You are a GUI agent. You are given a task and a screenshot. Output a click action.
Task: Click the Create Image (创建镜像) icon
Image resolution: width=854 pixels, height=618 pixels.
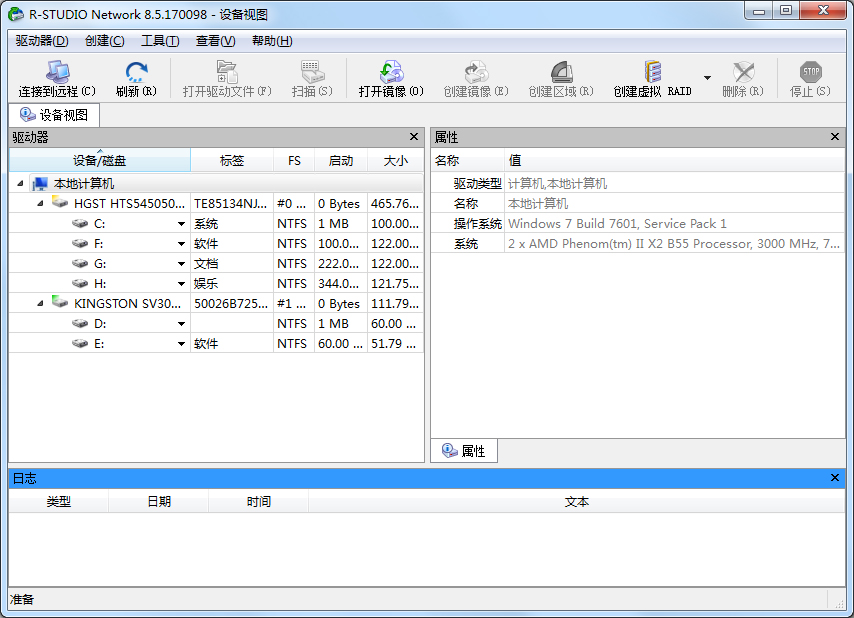[x=476, y=72]
